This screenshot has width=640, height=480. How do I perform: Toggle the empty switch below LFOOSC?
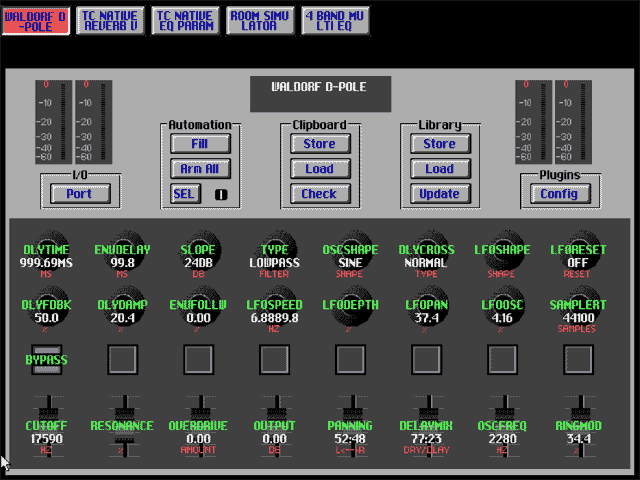(x=502, y=360)
